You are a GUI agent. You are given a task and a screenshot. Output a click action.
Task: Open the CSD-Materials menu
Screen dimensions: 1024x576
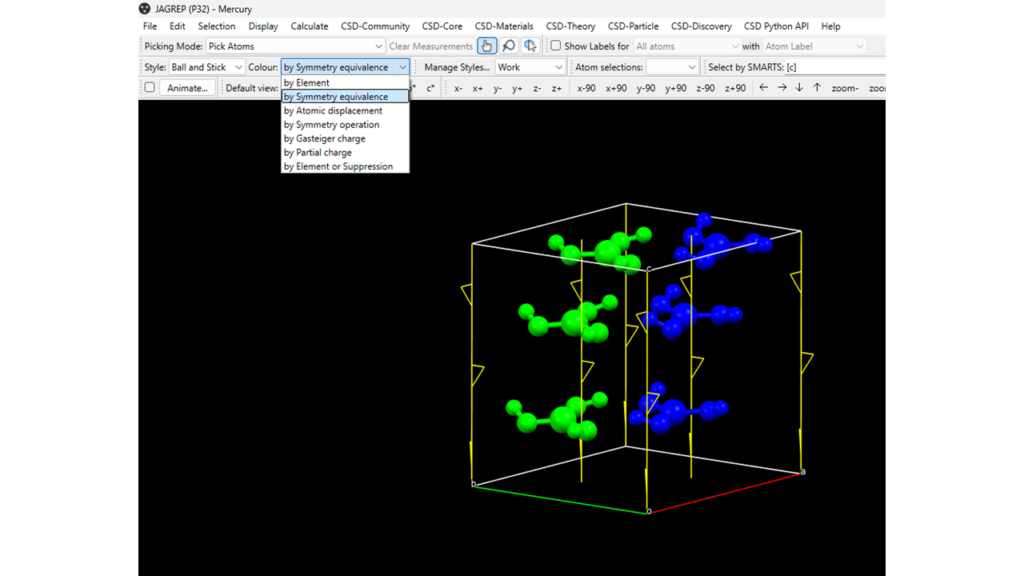504,26
